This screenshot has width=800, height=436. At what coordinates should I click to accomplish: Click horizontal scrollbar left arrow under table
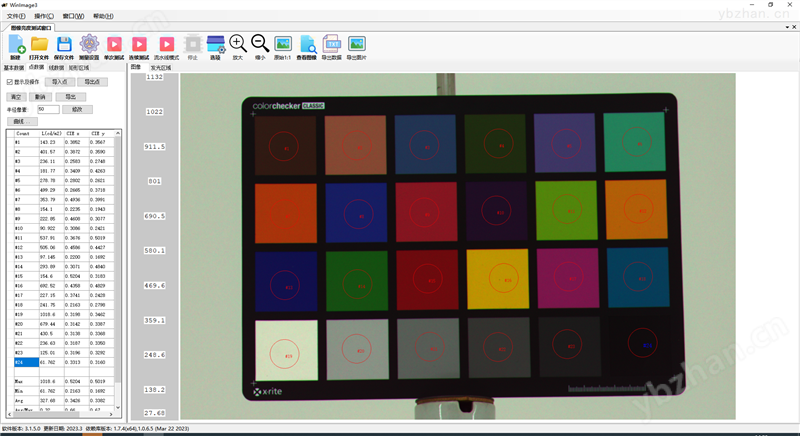click(9, 415)
